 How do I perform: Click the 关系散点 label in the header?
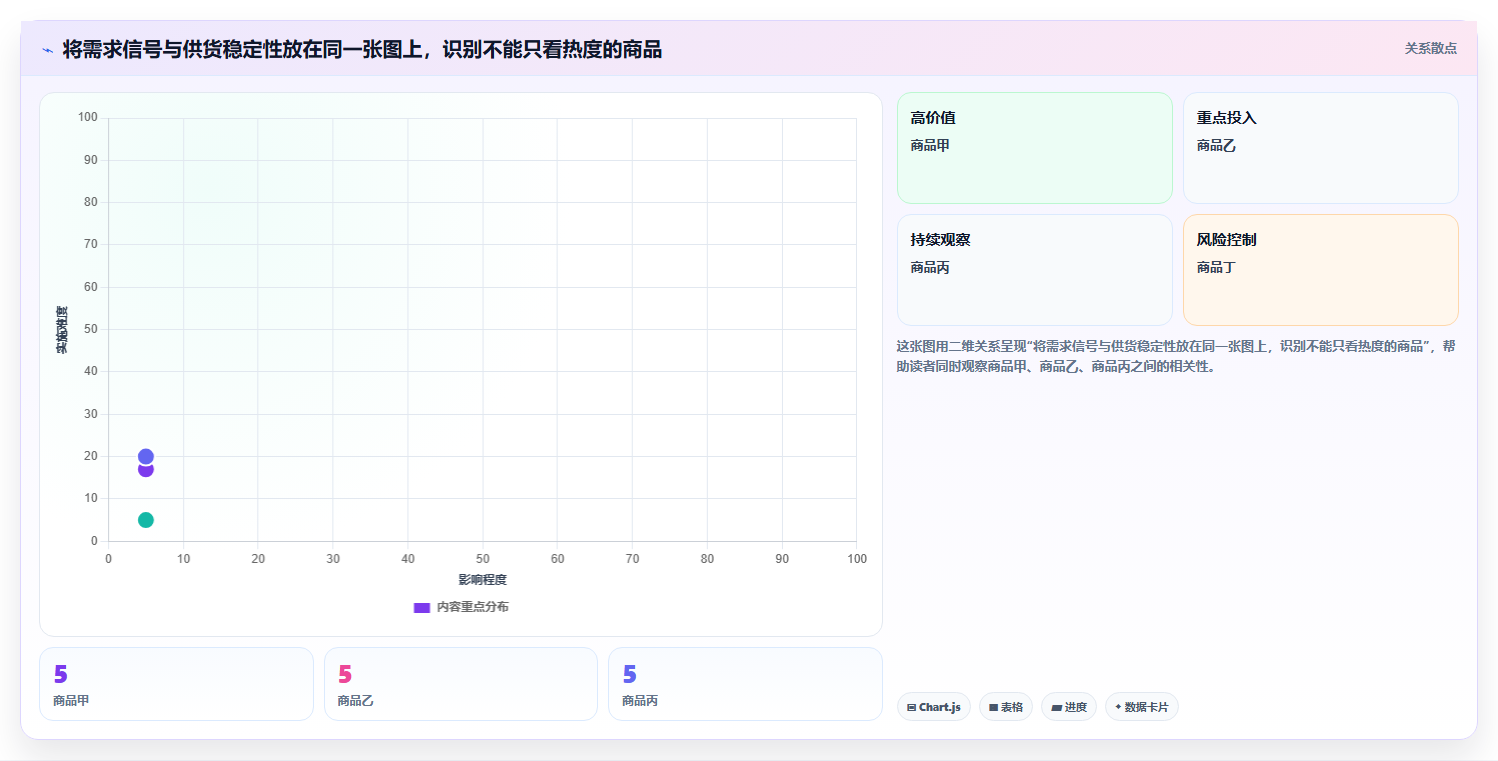point(1431,48)
